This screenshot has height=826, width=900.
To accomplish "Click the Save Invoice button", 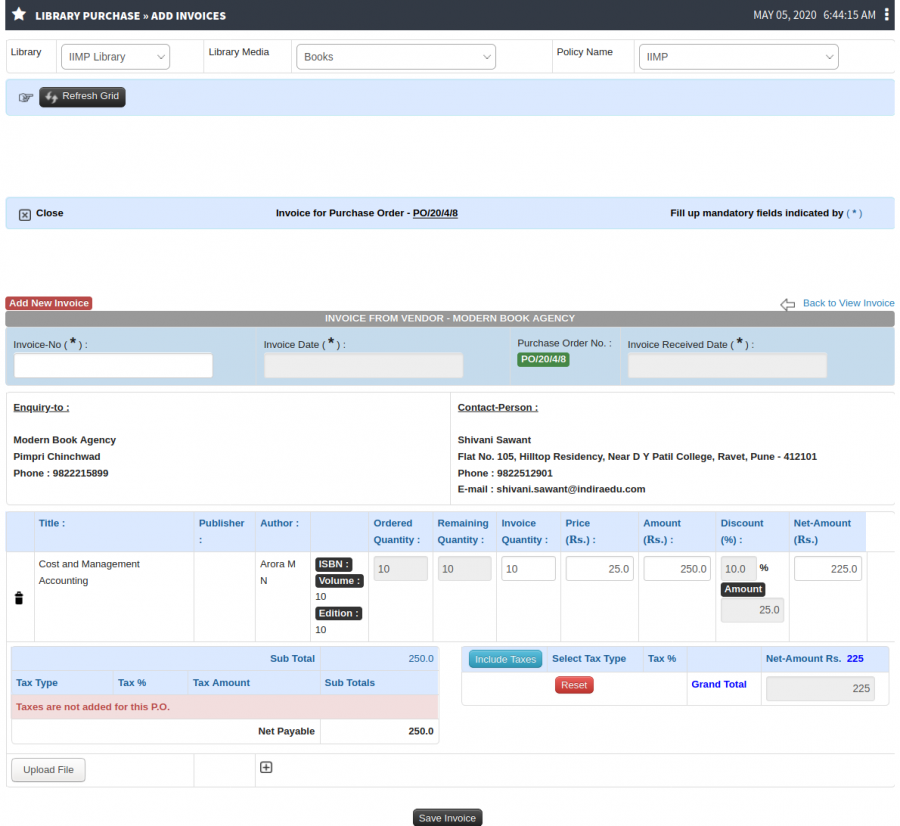I will pos(447,817).
